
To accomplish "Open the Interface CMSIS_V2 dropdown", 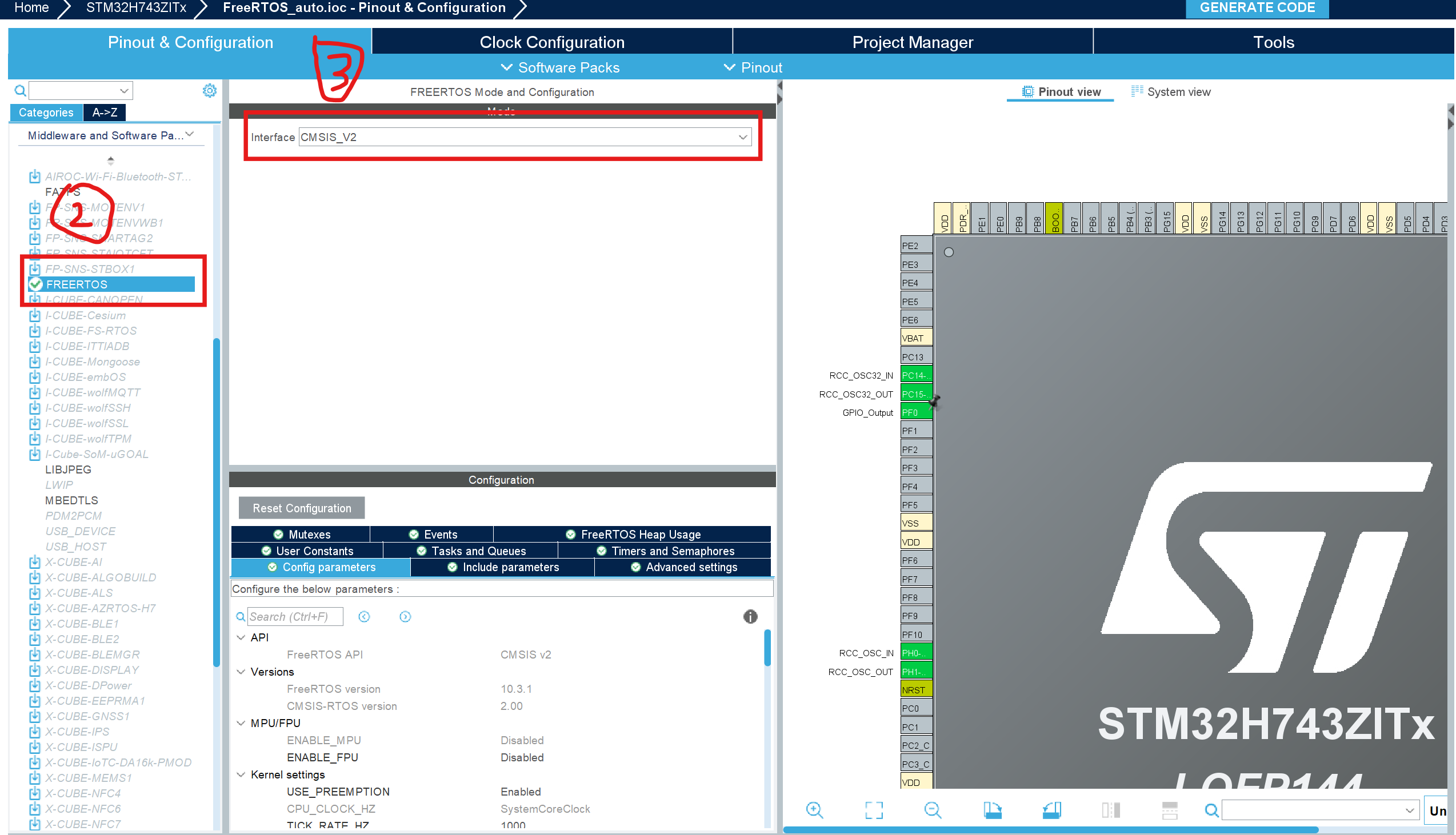I will (x=742, y=137).
